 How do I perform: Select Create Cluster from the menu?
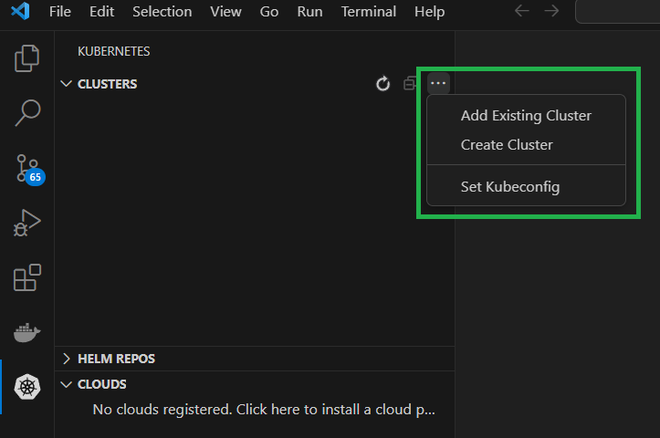[x=507, y=145]
